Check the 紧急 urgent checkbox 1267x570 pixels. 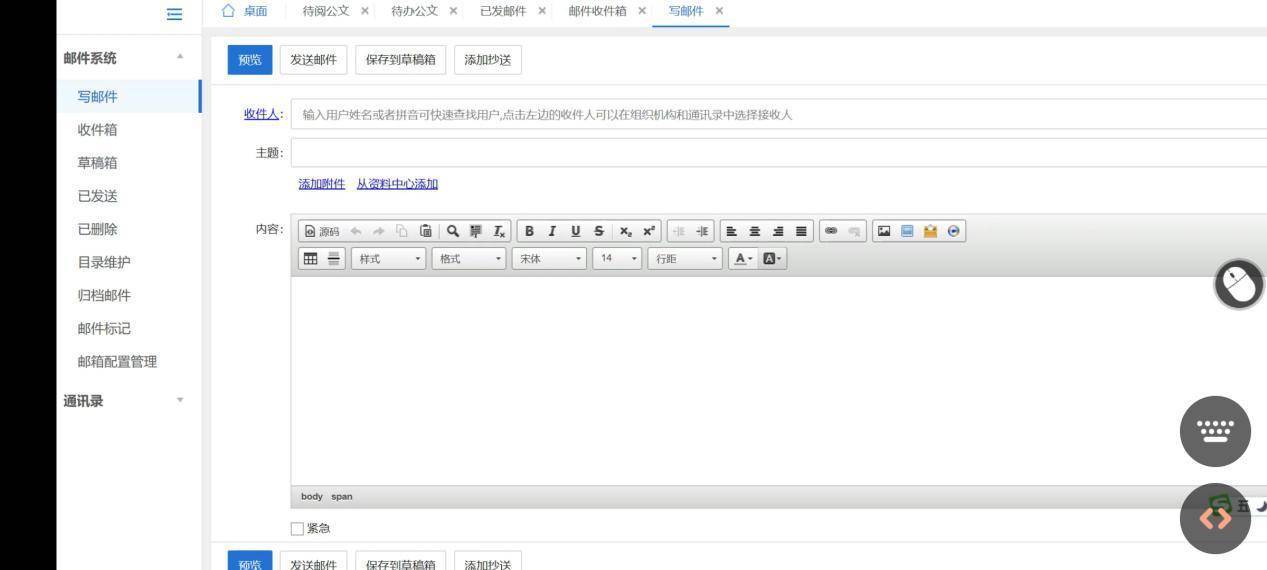point(297,528)
